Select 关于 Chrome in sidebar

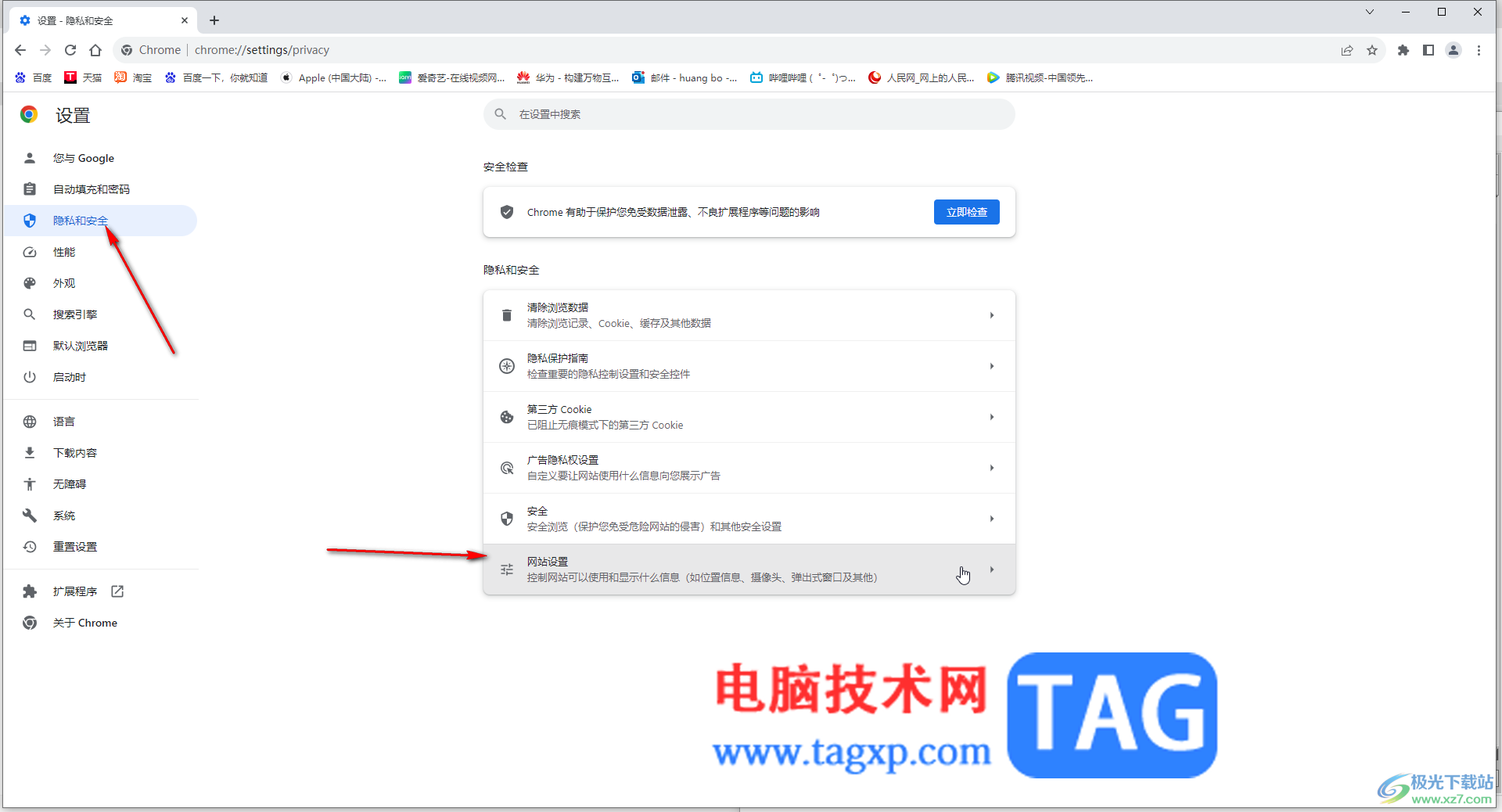pos(100,623)
